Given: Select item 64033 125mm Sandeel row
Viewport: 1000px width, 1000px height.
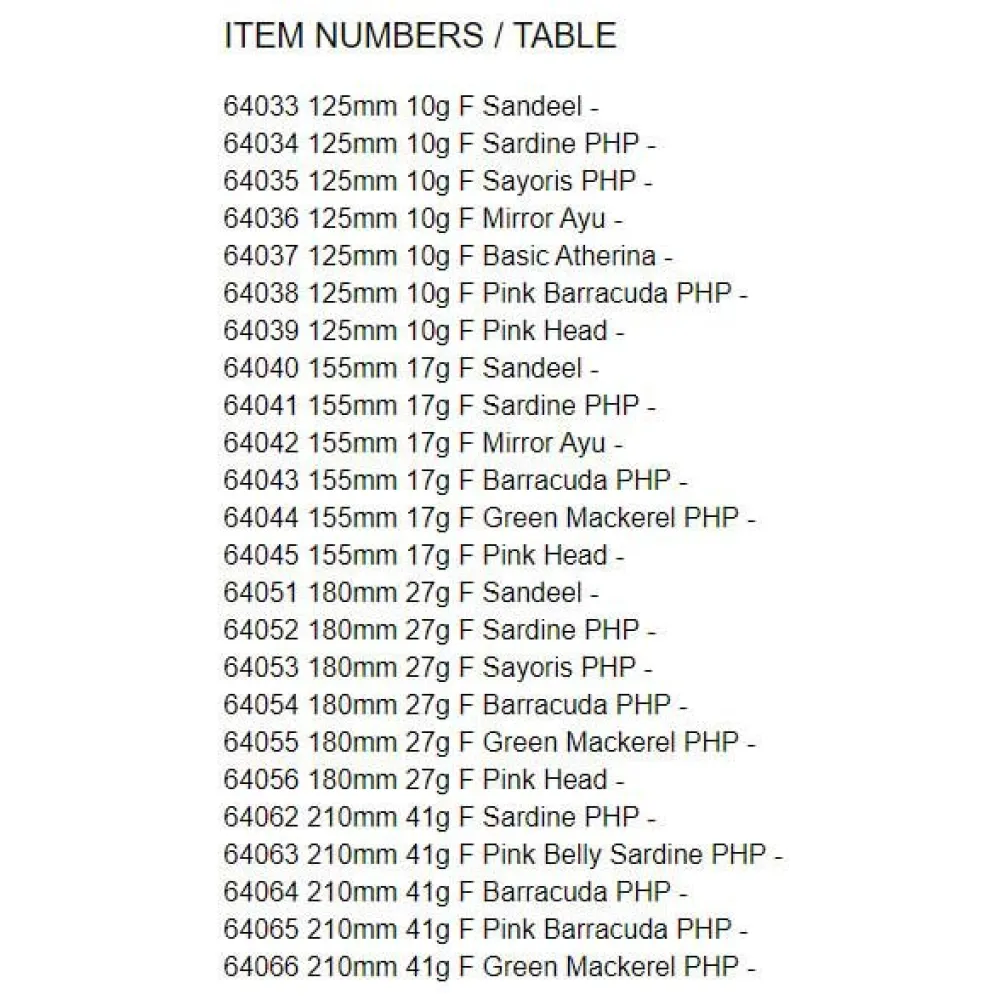Looking at the screenshot, I should (411, 106).
